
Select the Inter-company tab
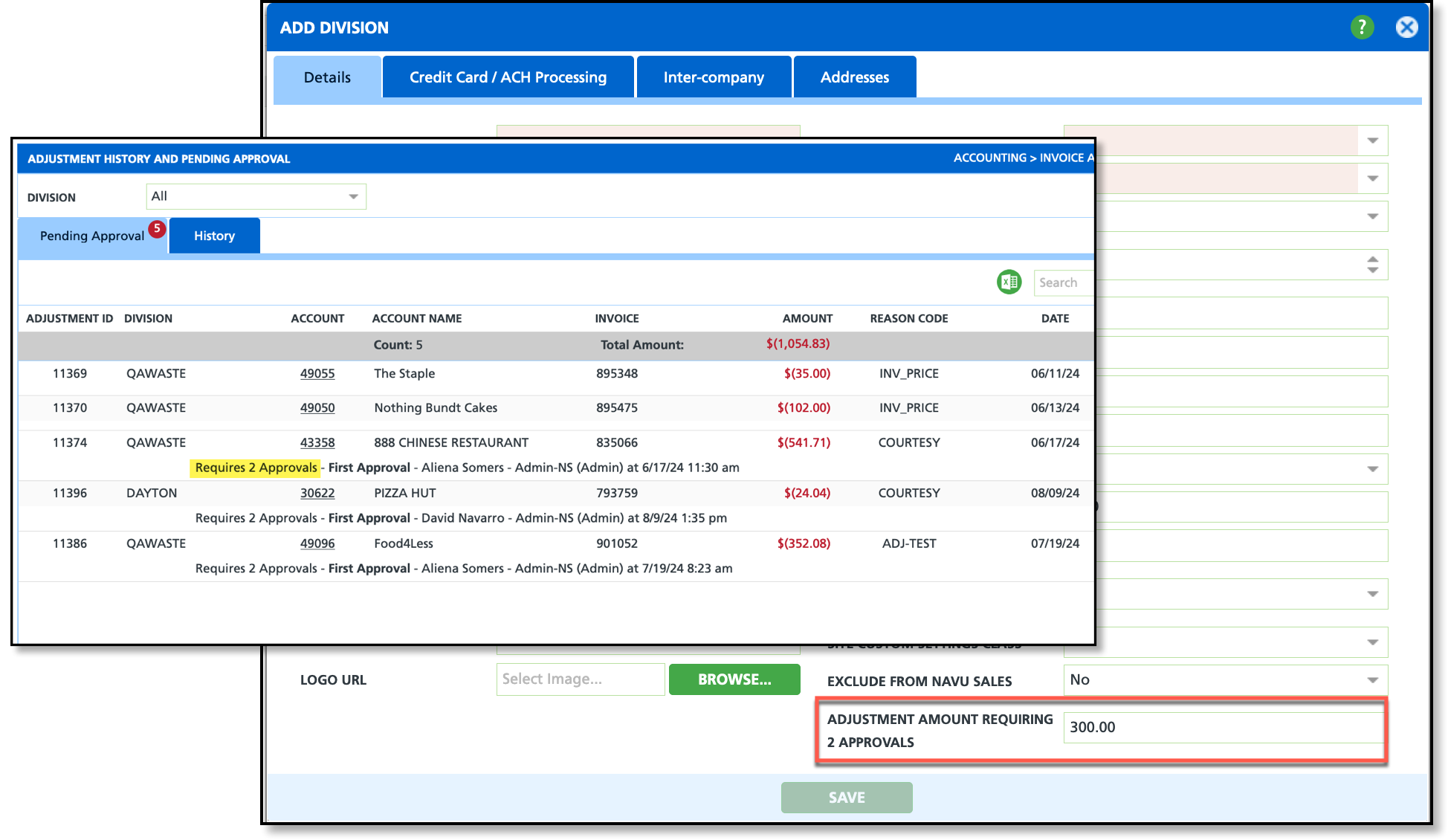[x=714, y=77]
